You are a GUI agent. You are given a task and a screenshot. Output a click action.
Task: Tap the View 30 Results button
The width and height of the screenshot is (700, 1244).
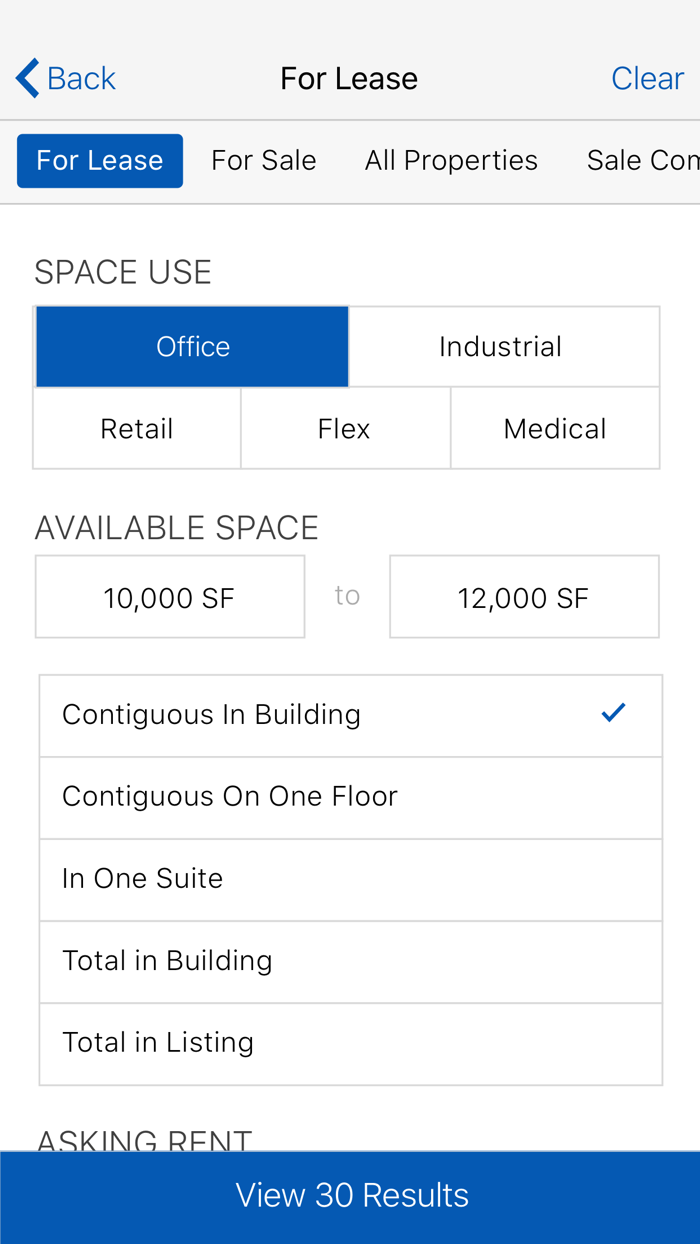[350, 1196]
